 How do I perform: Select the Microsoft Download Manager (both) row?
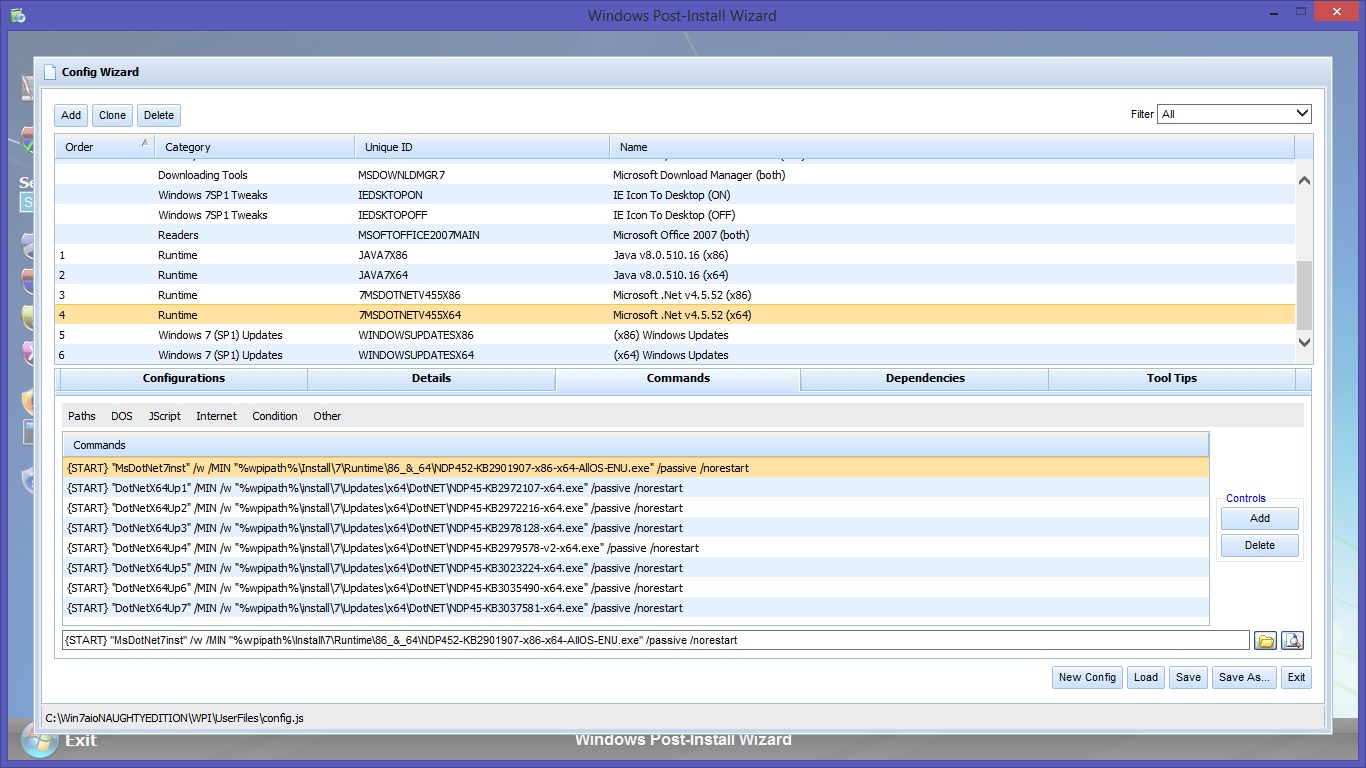pyautogui.click(x=675, y=175)
